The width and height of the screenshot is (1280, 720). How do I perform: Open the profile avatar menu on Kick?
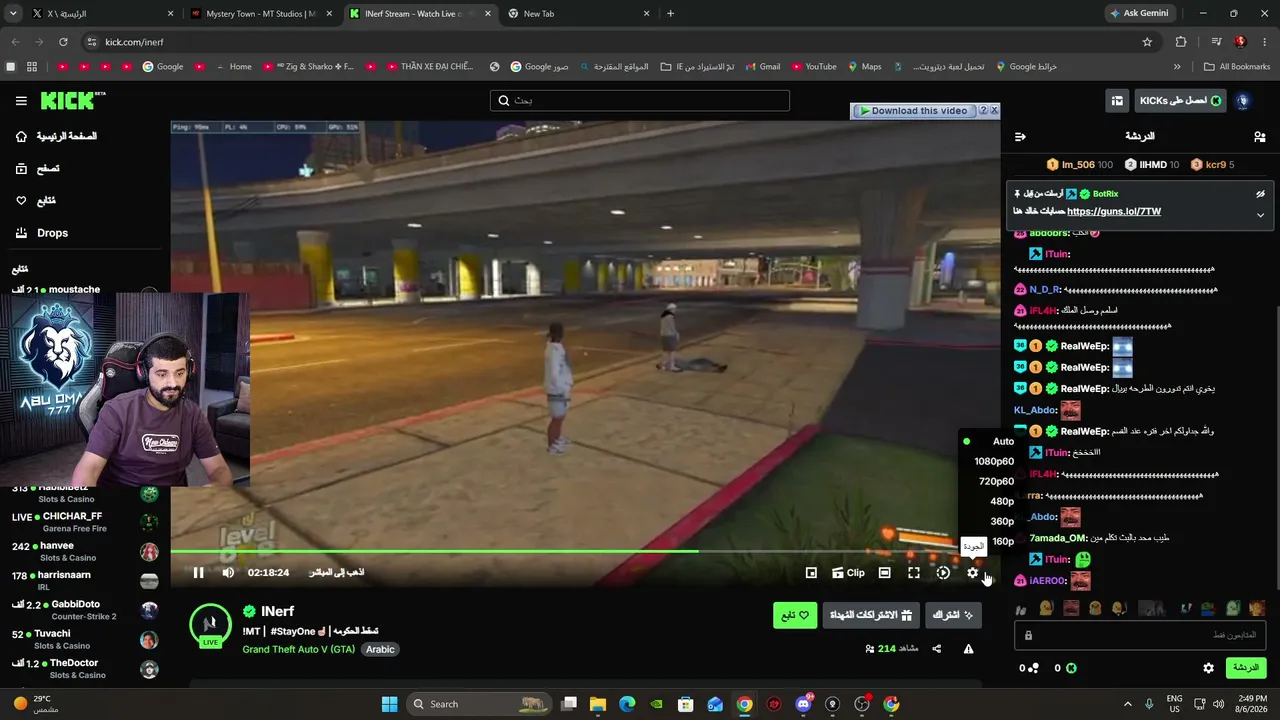(x=1243, y=101)
